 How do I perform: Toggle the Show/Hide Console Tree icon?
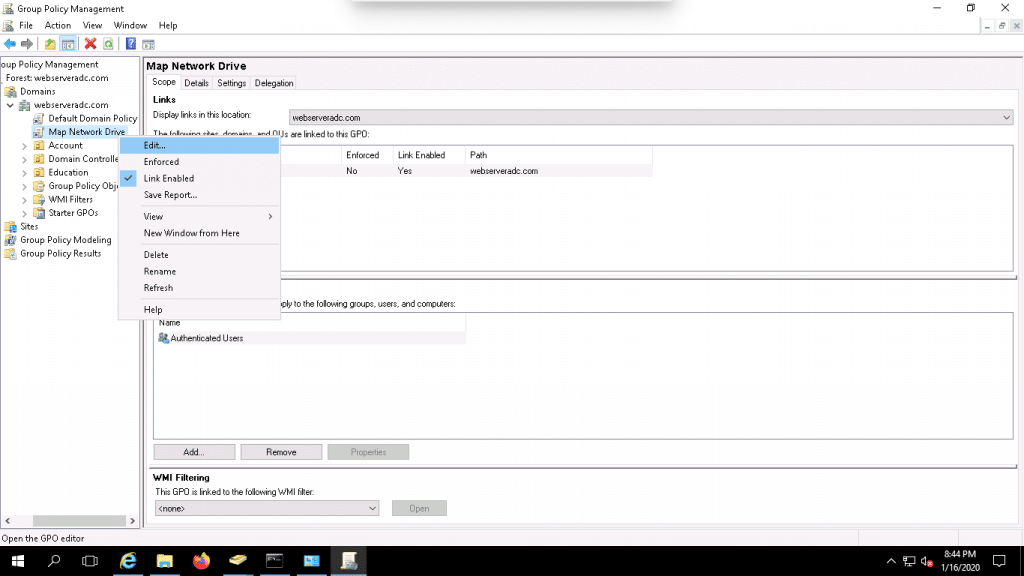tap(68, 44)
